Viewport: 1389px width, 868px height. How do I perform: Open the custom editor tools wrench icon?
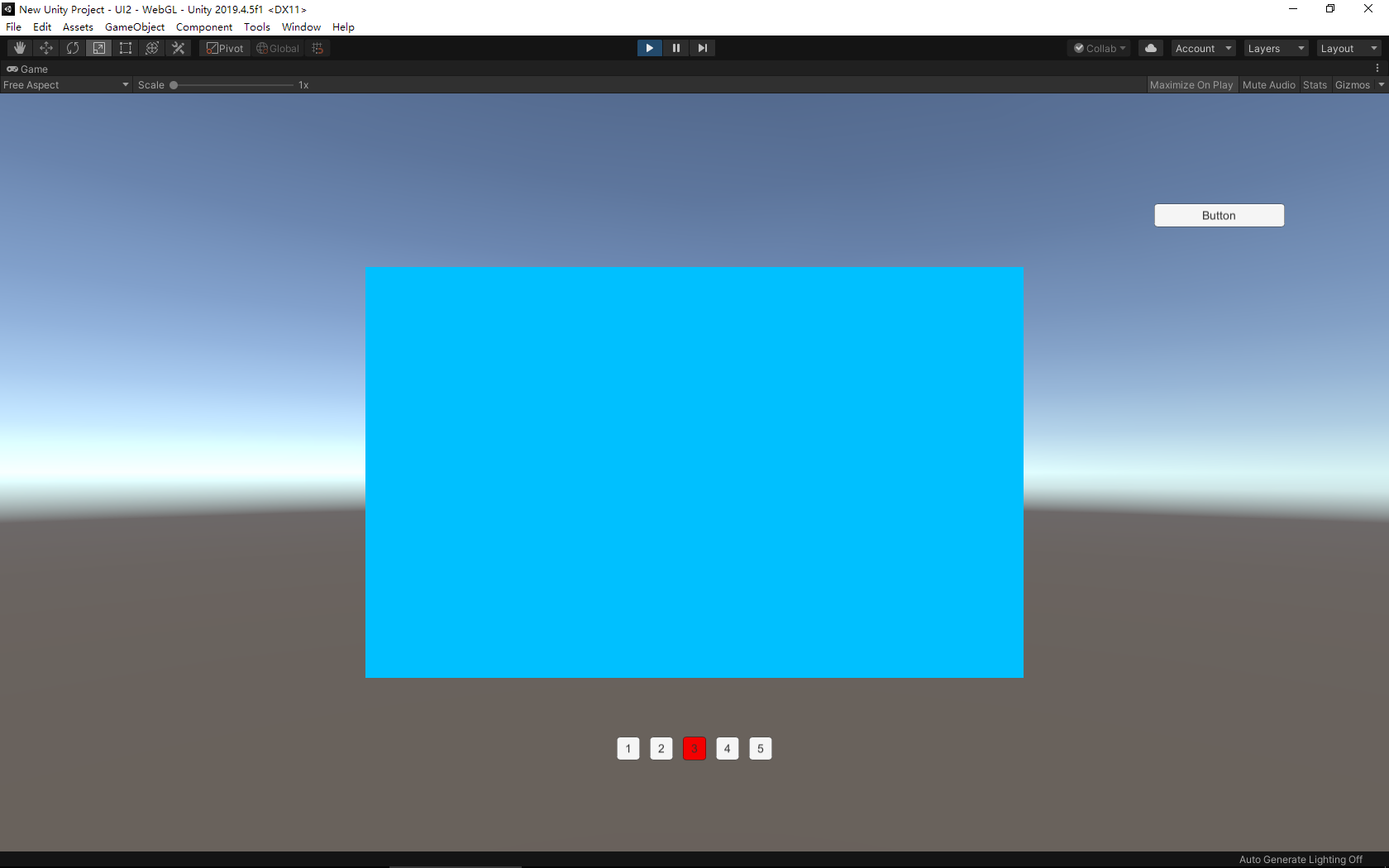pyautogui.click(x=178, y=48)
